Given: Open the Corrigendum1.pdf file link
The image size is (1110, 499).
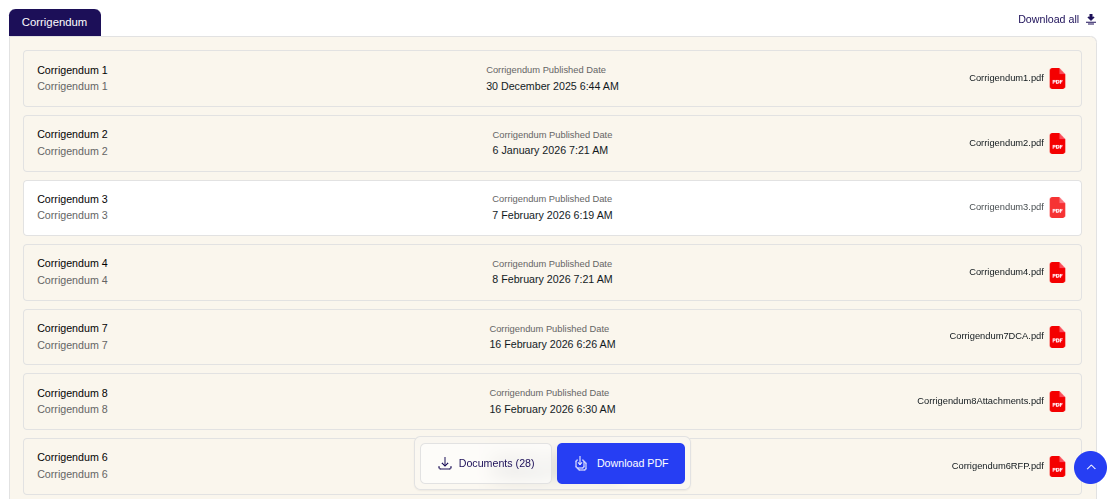Looking at the screenshot, I should 1006,78.
